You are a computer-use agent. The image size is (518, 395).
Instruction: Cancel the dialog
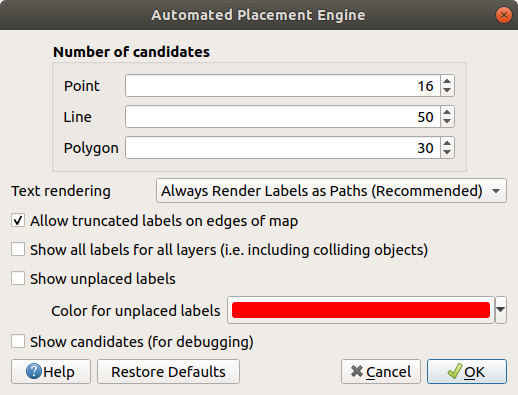381,371
